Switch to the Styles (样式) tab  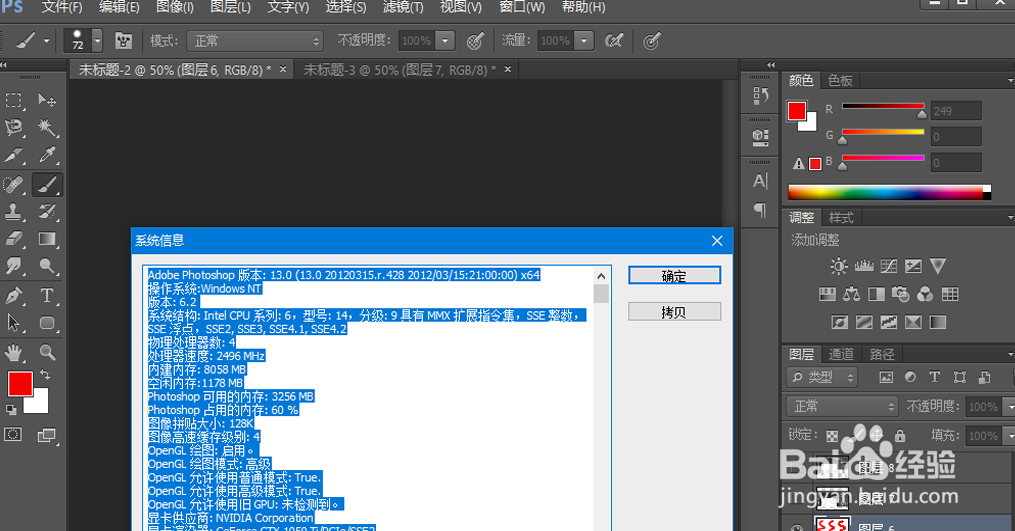pos(841,218)
